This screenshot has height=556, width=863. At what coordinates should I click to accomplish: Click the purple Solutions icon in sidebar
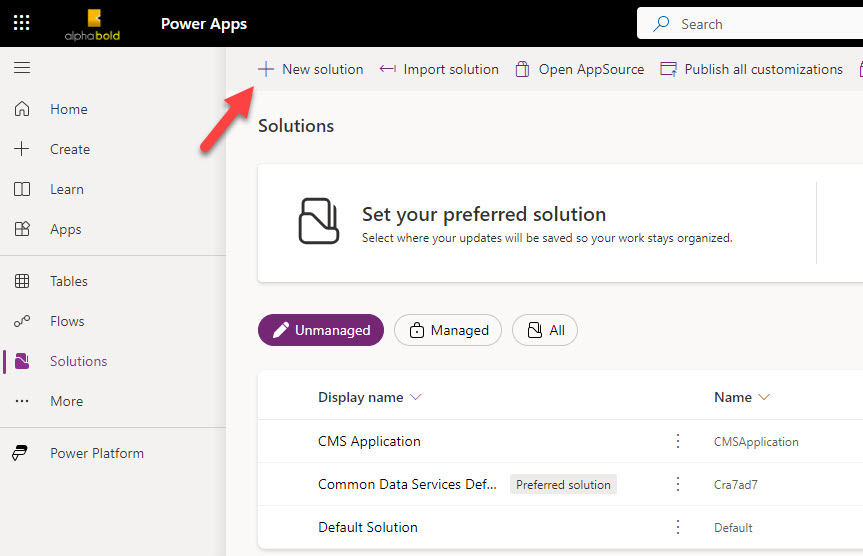pos(22,361)
